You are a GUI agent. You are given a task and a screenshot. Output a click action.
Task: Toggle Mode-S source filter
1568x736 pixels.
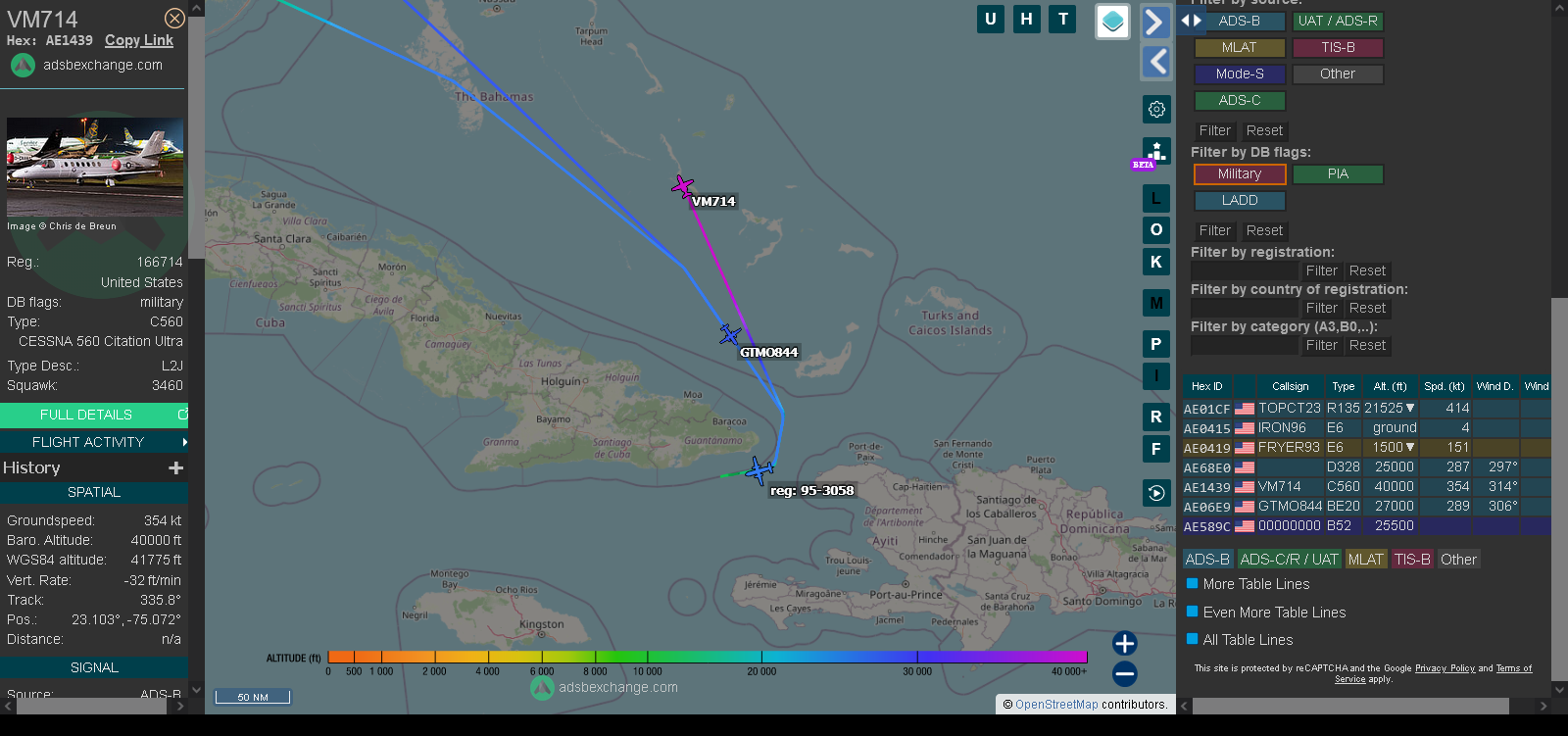1240,74
